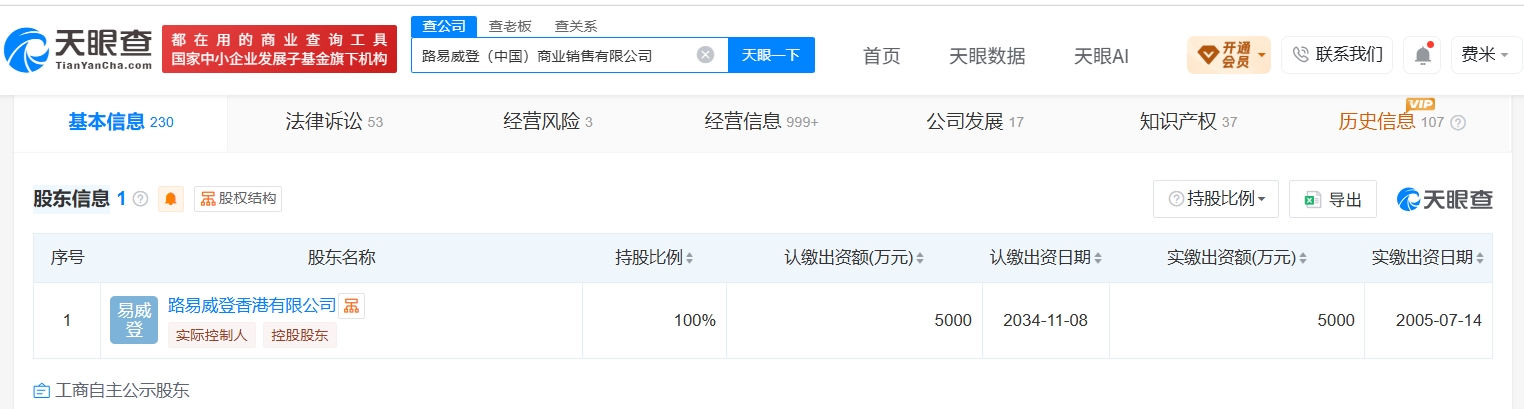Click the notification bell in header
This screenshot has width=1524, height=409.
coord(1421,55)
